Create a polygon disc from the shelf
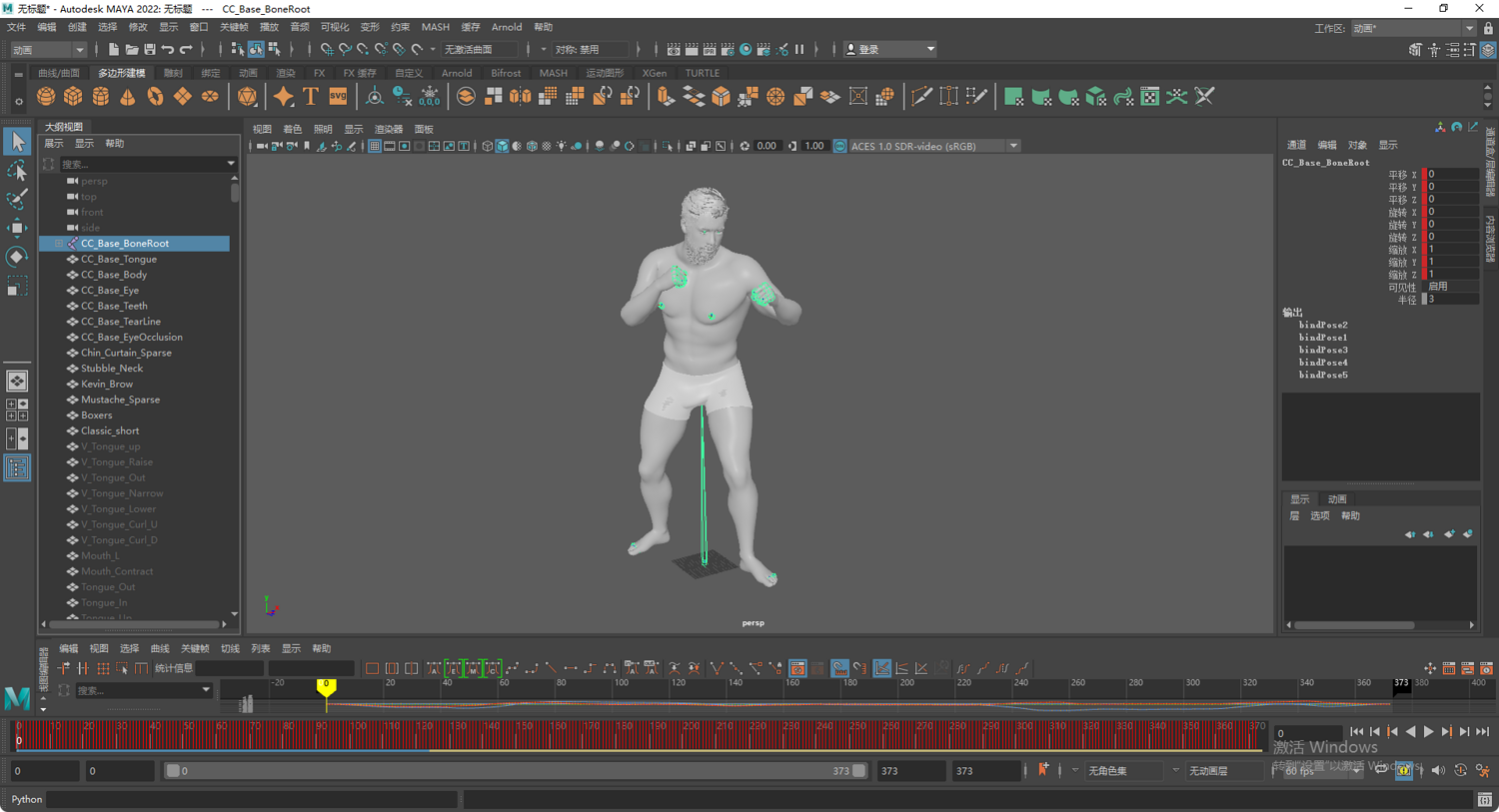Viewport: 1499px width, 812px height. coord(210,96)
